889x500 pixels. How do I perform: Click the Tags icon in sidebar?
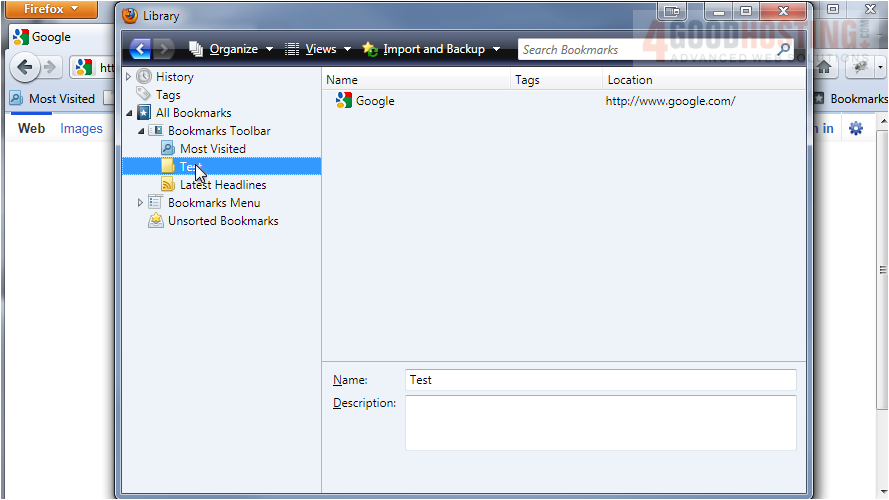click(144, 95)
